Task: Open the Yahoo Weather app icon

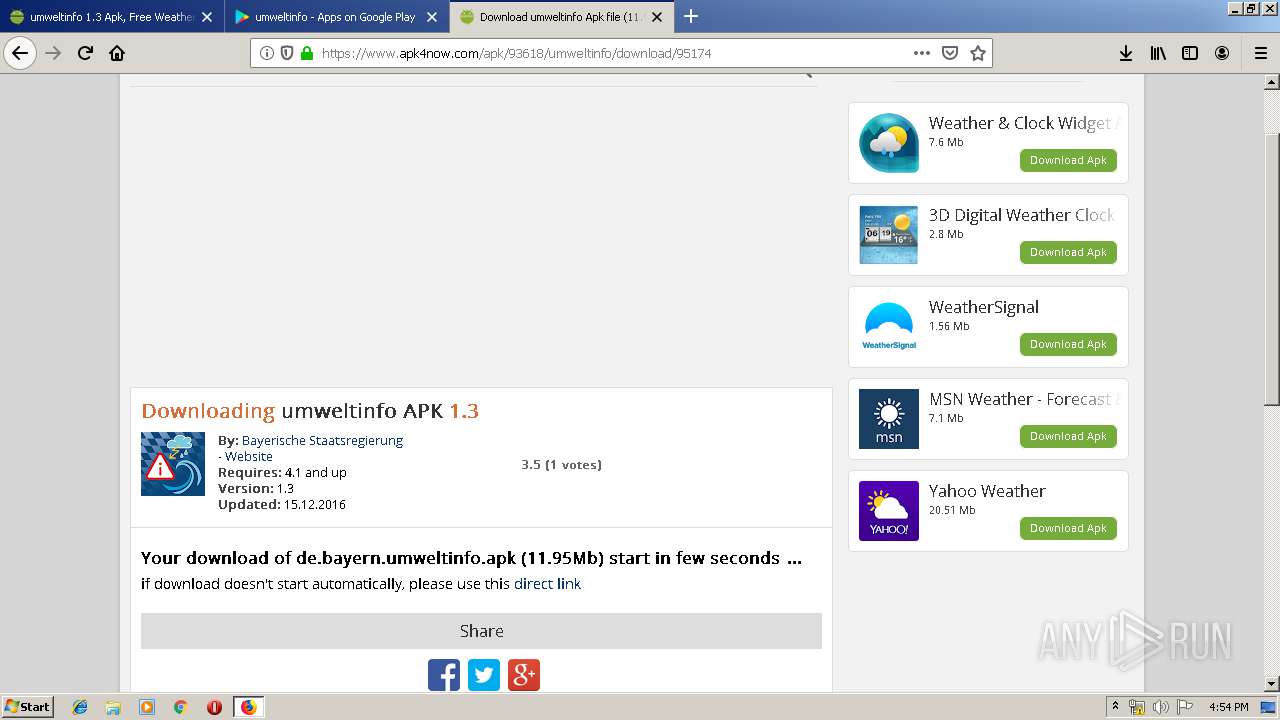Action: coord(889,511)
